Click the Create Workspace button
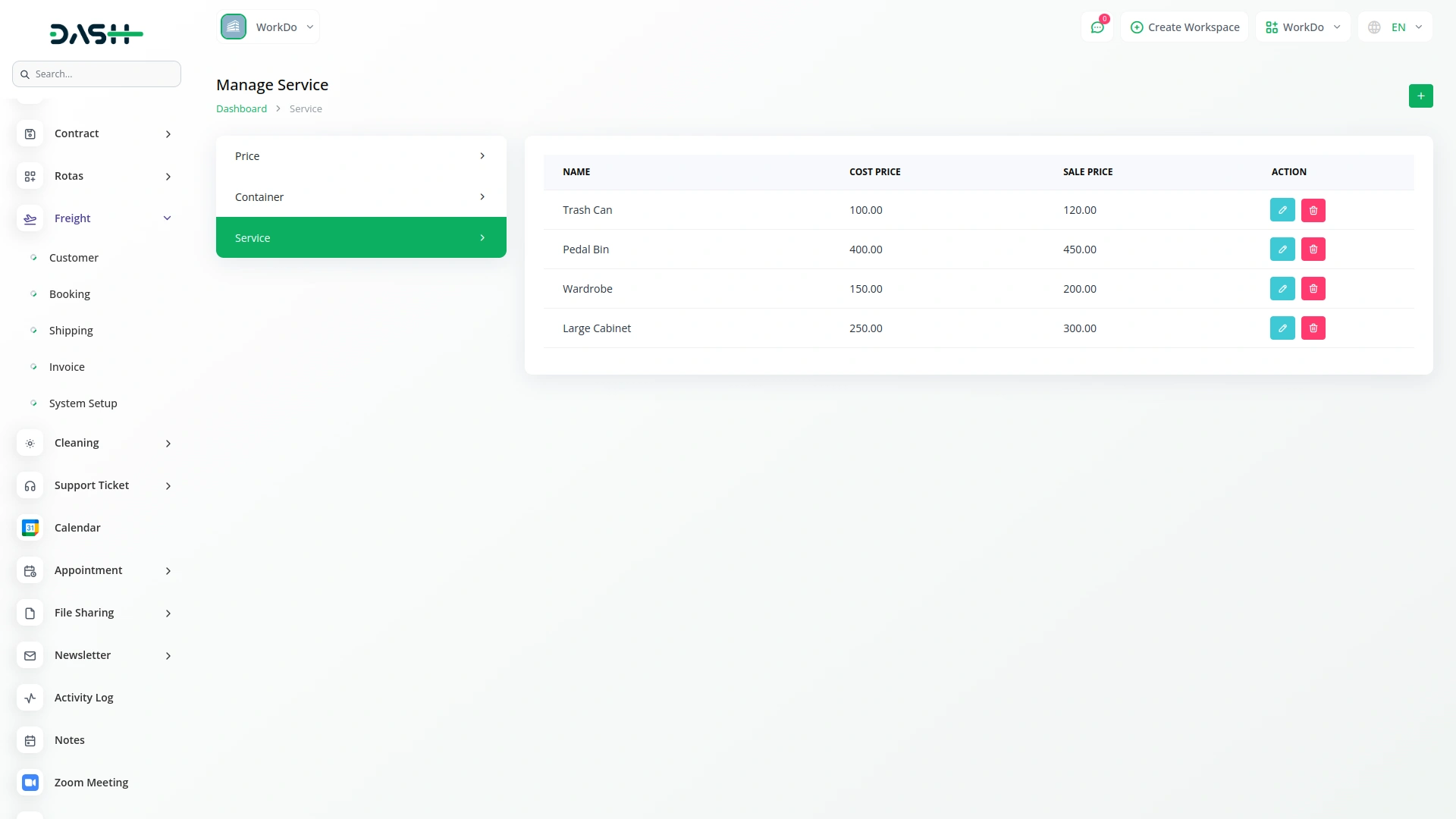 pos(1185,27)
